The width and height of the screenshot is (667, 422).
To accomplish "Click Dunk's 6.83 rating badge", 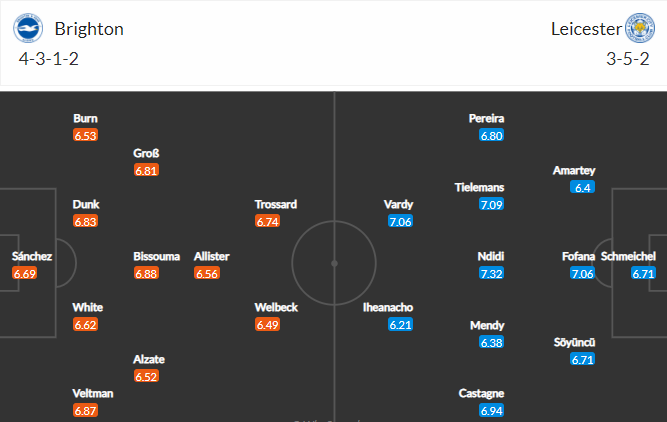I will click(86, 221).
